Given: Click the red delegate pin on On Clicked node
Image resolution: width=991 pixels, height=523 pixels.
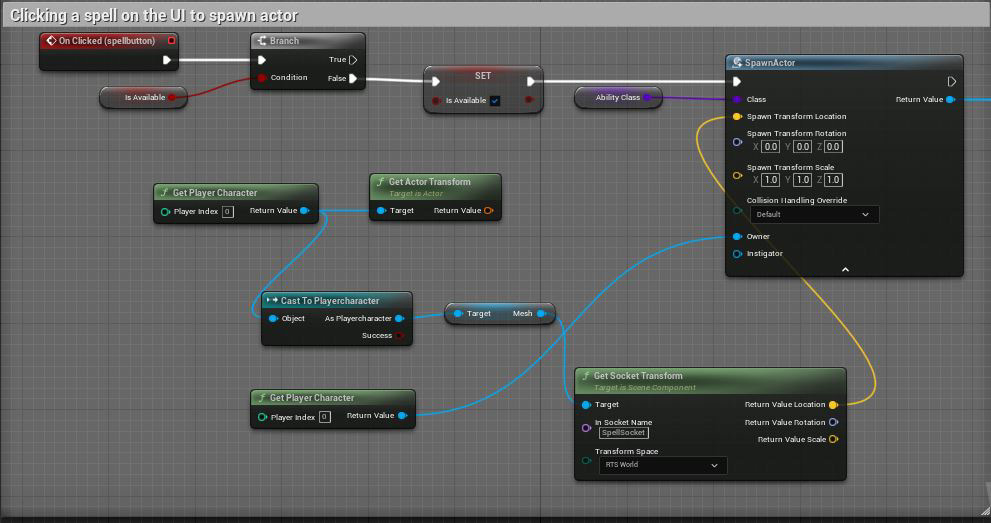Looking at the screenshot, I should click(x=171, y=40).
